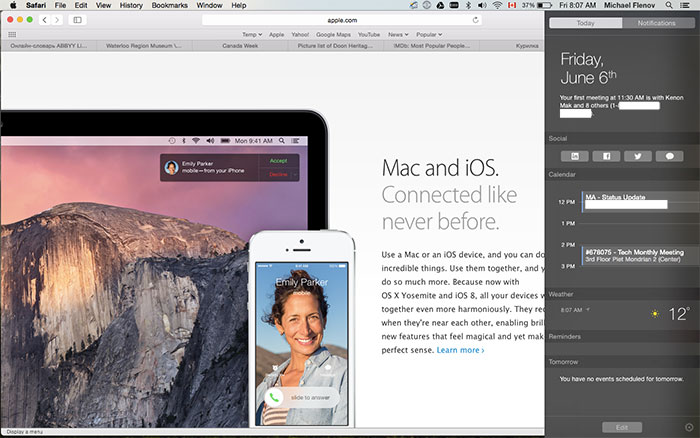Open the Bookmarks menu
Viewport: 700px width, 438px height.
[x=169, y=6]
